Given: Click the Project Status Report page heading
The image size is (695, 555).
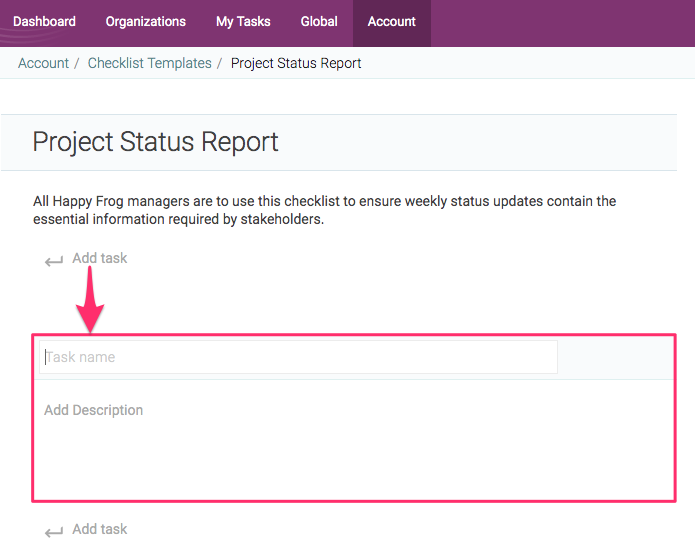Looking at the screenshot, I should tap(155, 142).
